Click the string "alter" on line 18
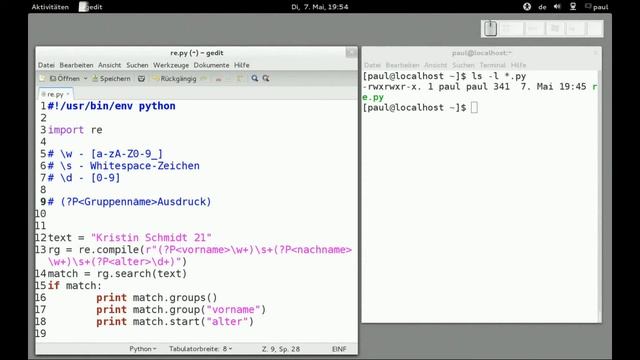640x360 pixels. [x=227, y=322]
